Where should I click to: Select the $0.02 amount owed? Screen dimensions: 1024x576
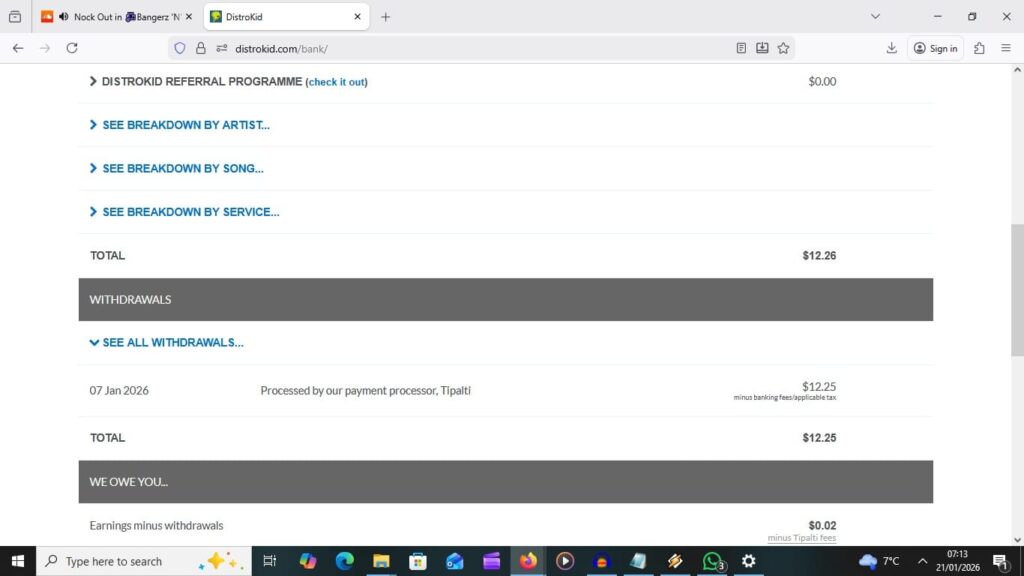point(822,525)
